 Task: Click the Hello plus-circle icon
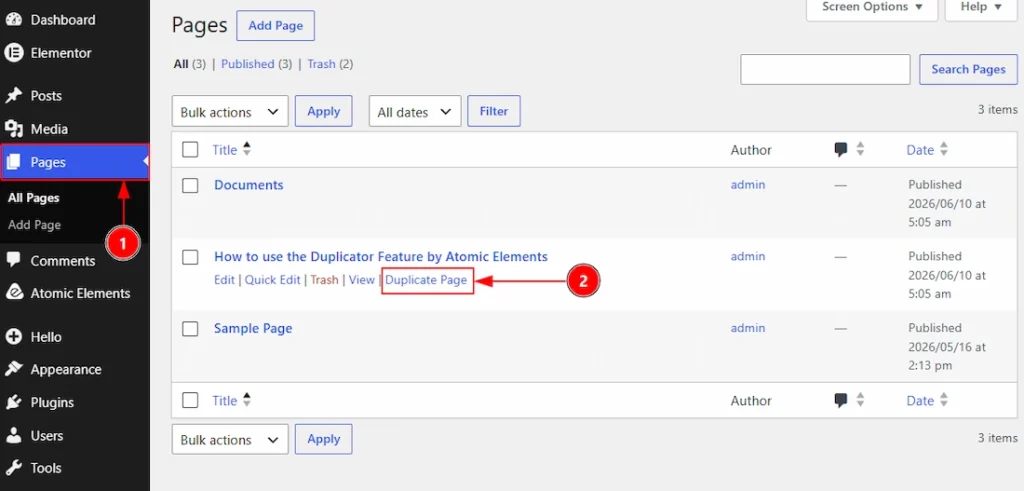click(x=14, y=337)
